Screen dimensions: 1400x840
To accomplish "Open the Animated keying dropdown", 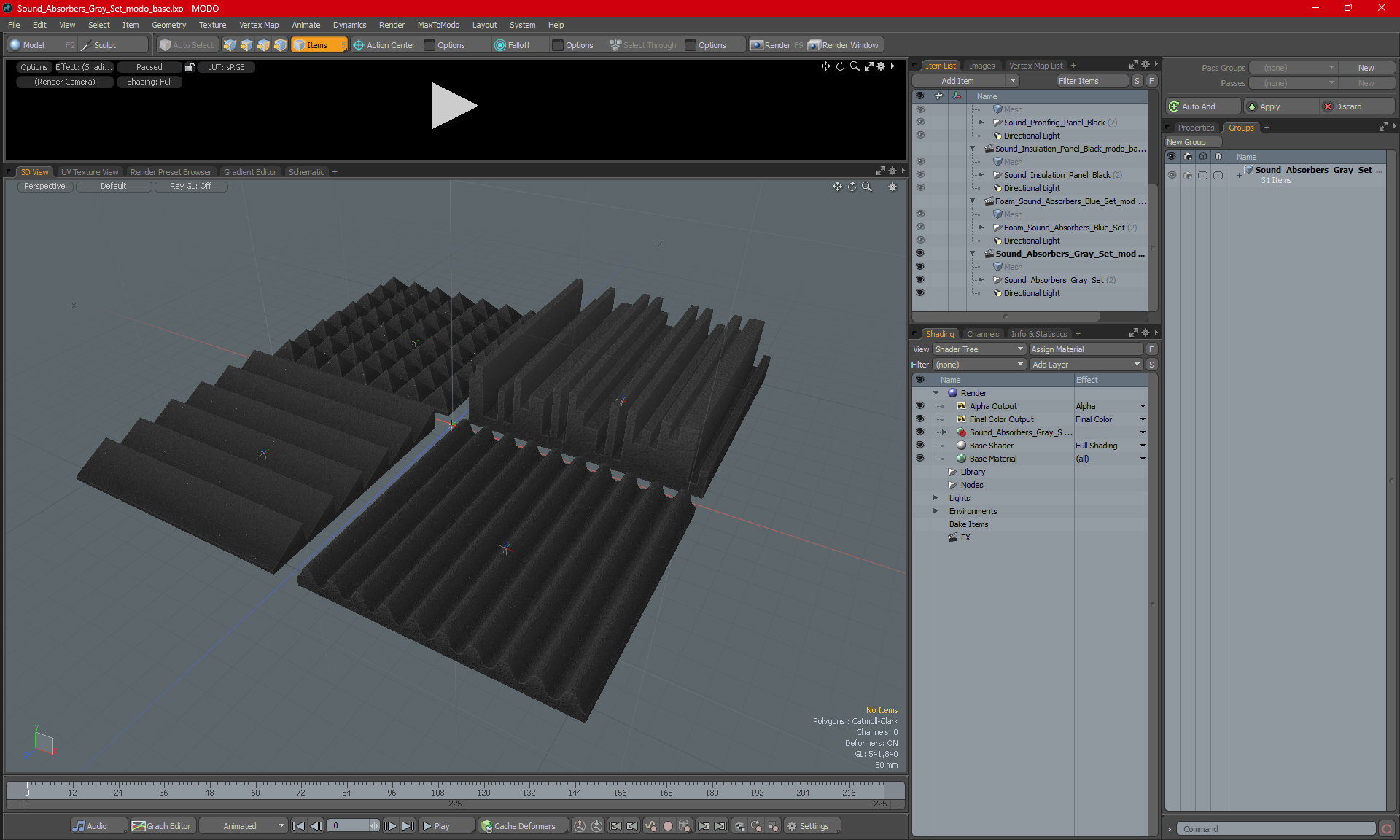I will tap(243, 826).
